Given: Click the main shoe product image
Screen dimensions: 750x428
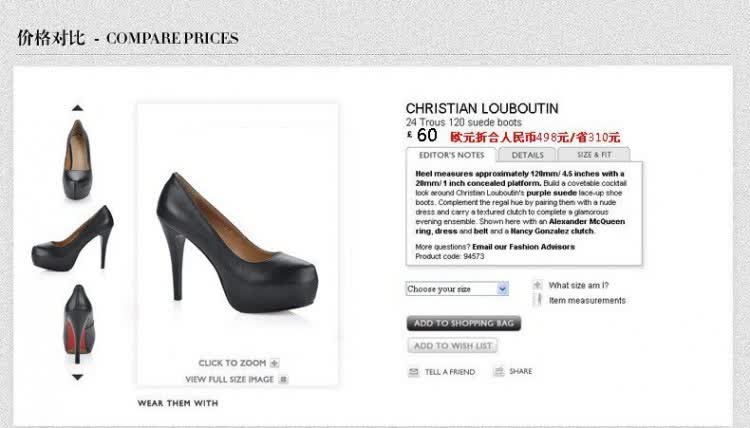Looking at the screenshot, I should tap(237, 243).
